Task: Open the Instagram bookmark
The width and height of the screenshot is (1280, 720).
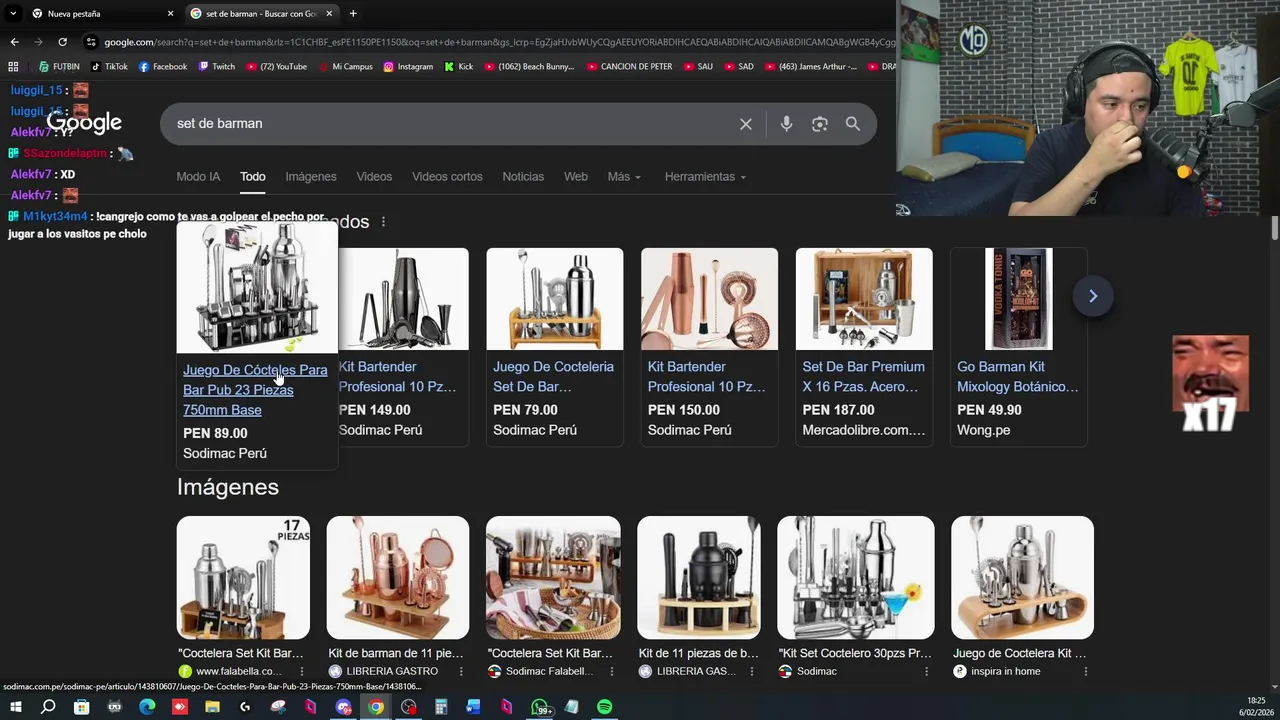Action: tap(408, 67)
